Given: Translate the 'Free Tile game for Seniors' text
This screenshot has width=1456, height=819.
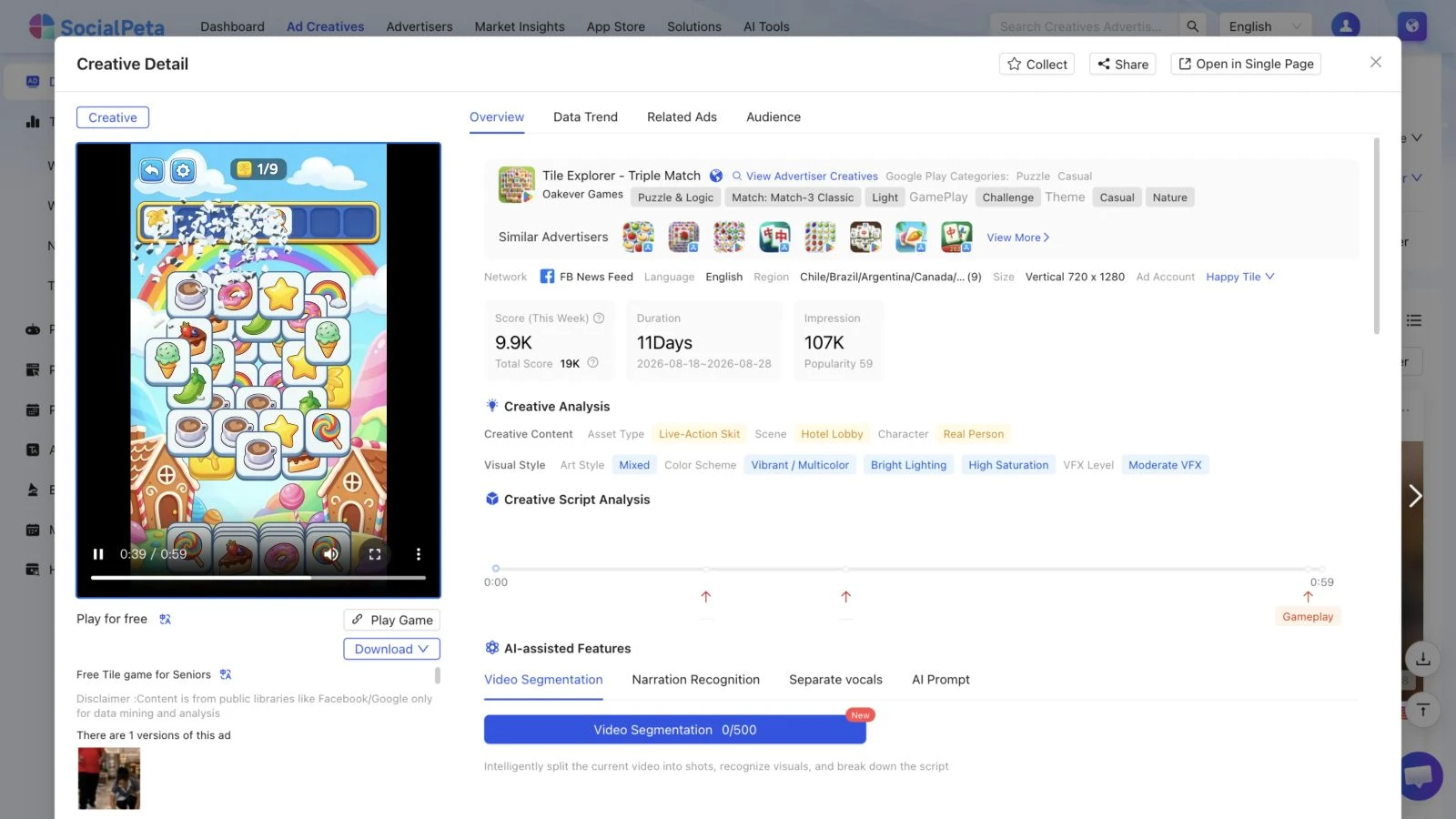Looking at the screenshot, I should click(226, 674).
